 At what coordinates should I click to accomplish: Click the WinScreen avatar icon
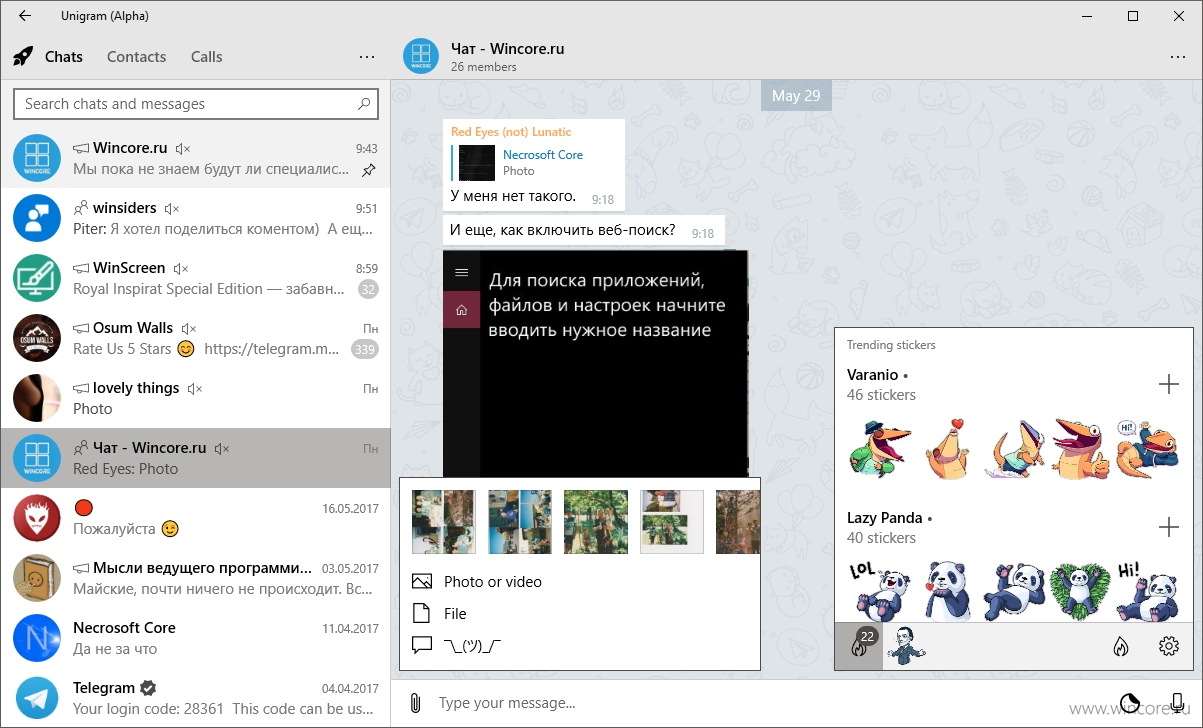click(x=37, y=278)
